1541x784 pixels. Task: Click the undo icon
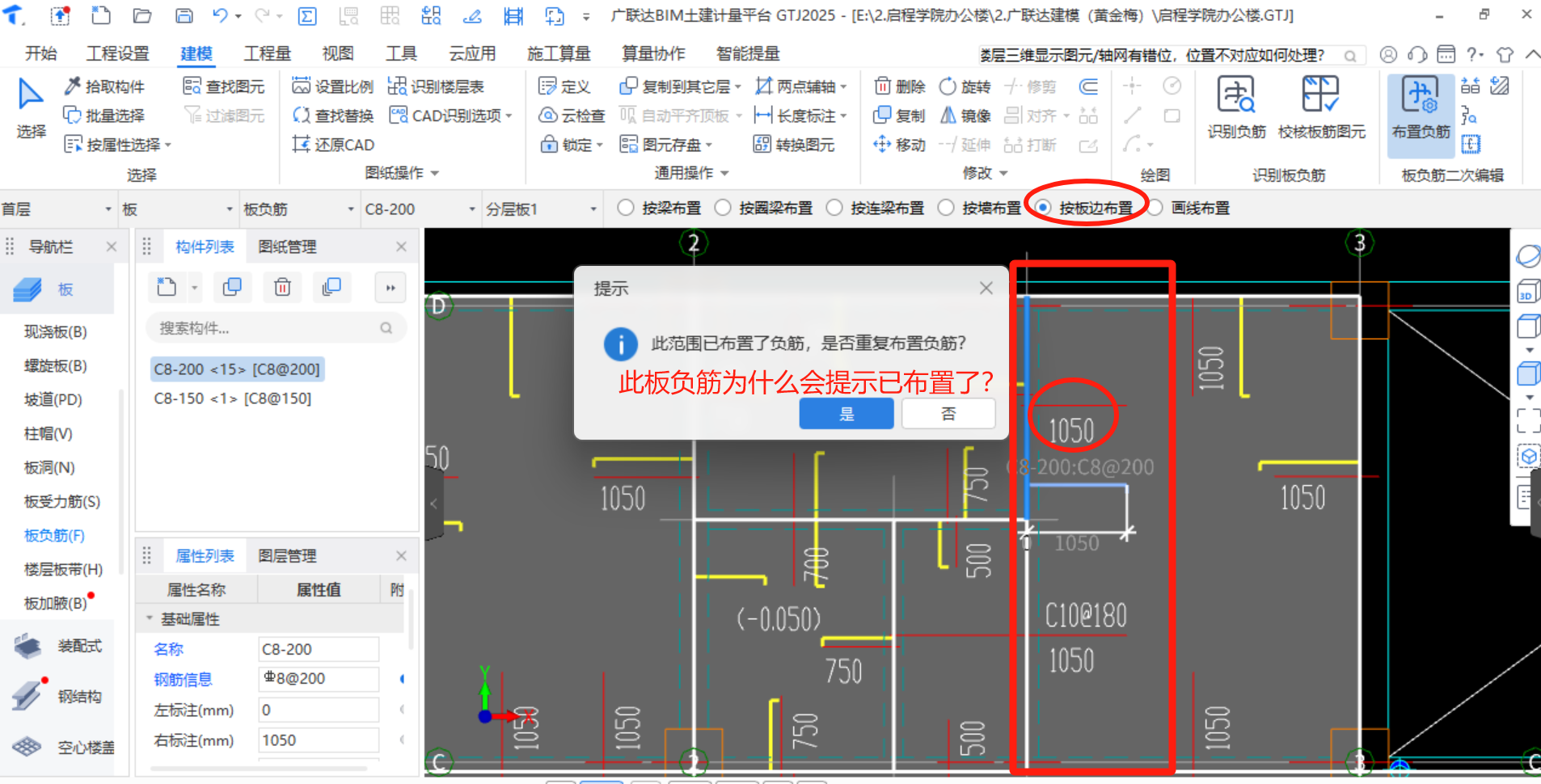pyautogui.click(x=221, y=15)
